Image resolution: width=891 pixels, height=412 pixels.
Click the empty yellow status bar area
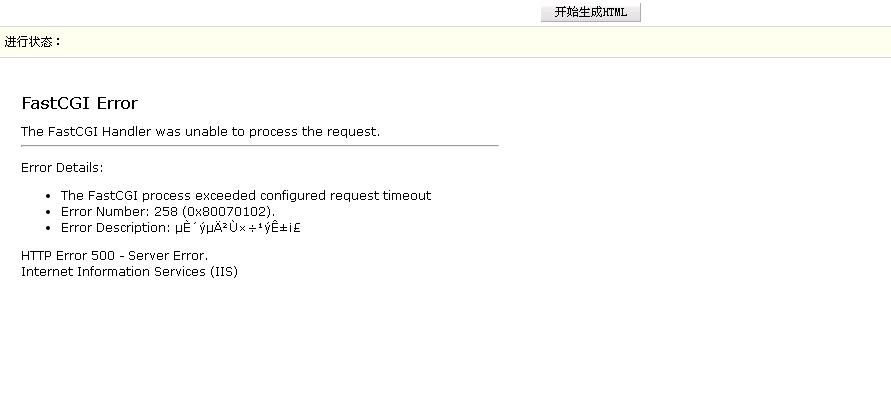click(474, 42)
